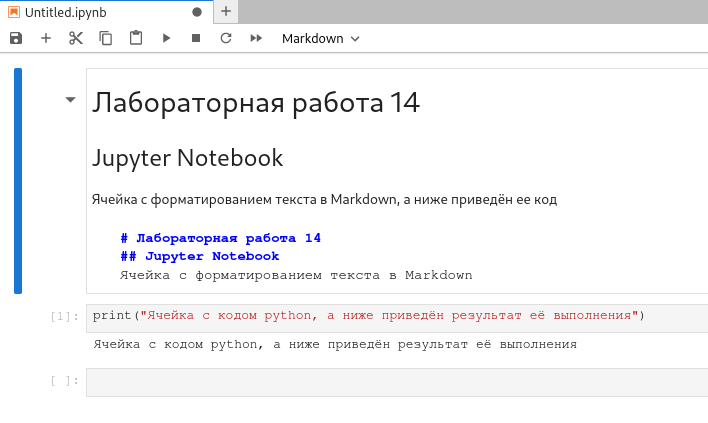
Task: Open a new launcher tab
Action: coord(226,12)
